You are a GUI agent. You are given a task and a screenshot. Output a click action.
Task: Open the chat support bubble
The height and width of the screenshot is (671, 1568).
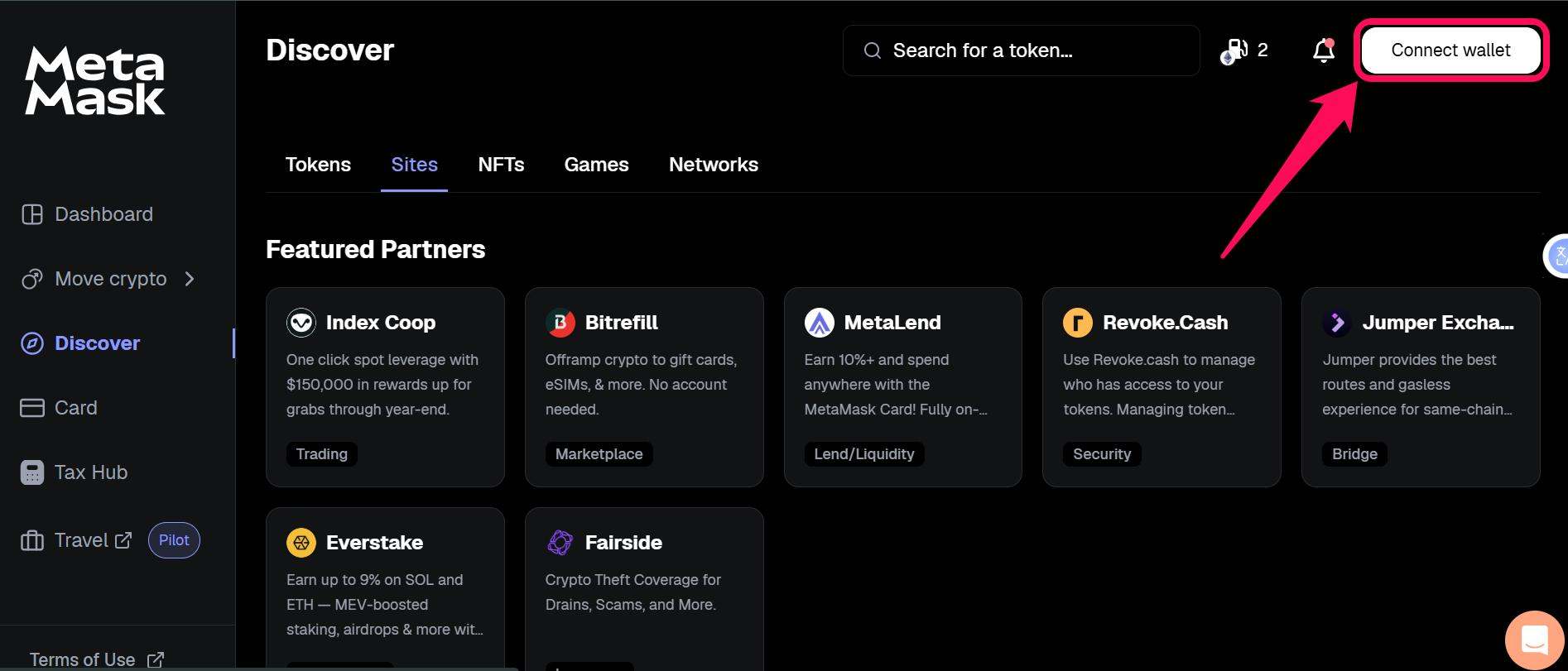point(1534,640)
